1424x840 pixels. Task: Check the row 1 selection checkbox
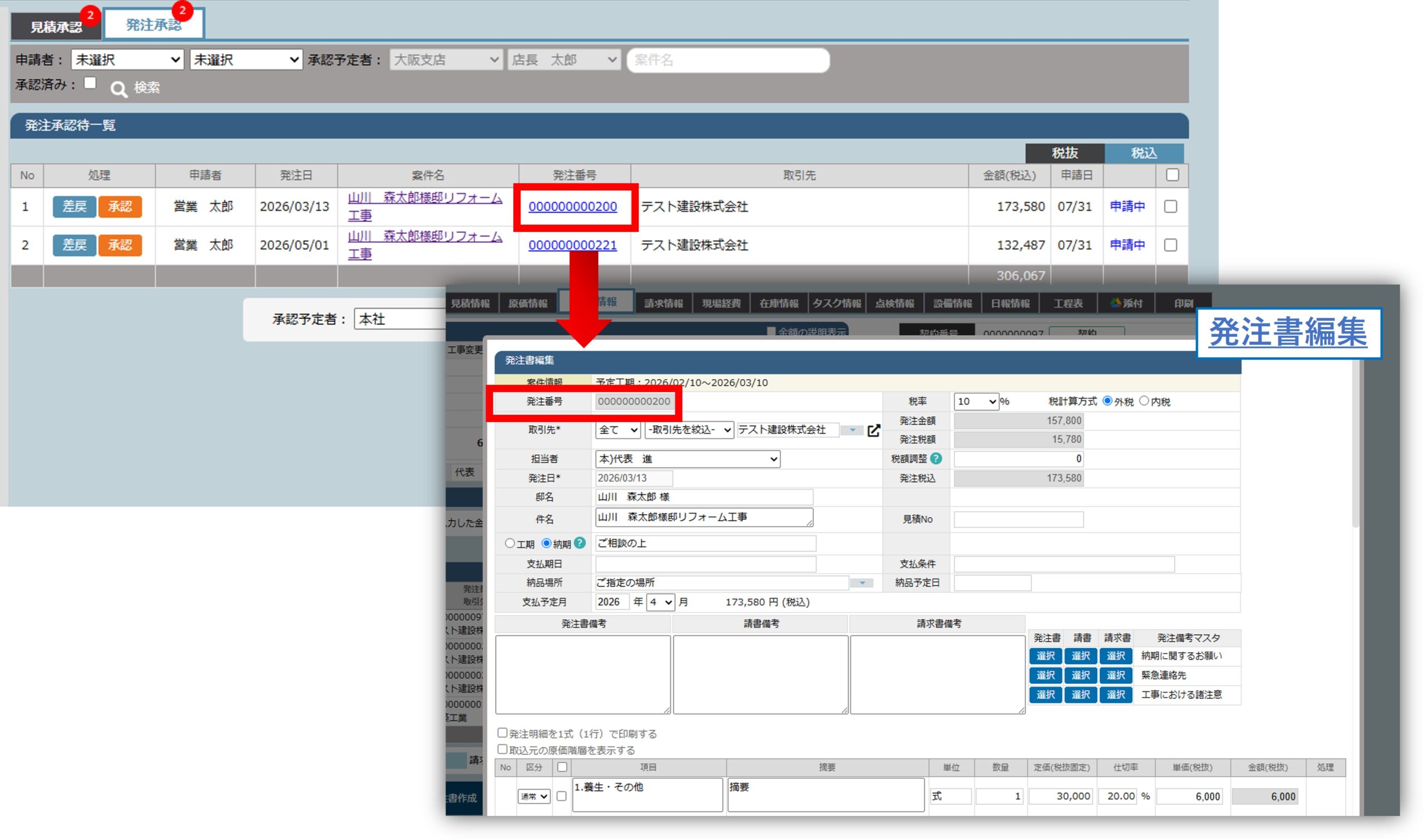pos(1170,207)
